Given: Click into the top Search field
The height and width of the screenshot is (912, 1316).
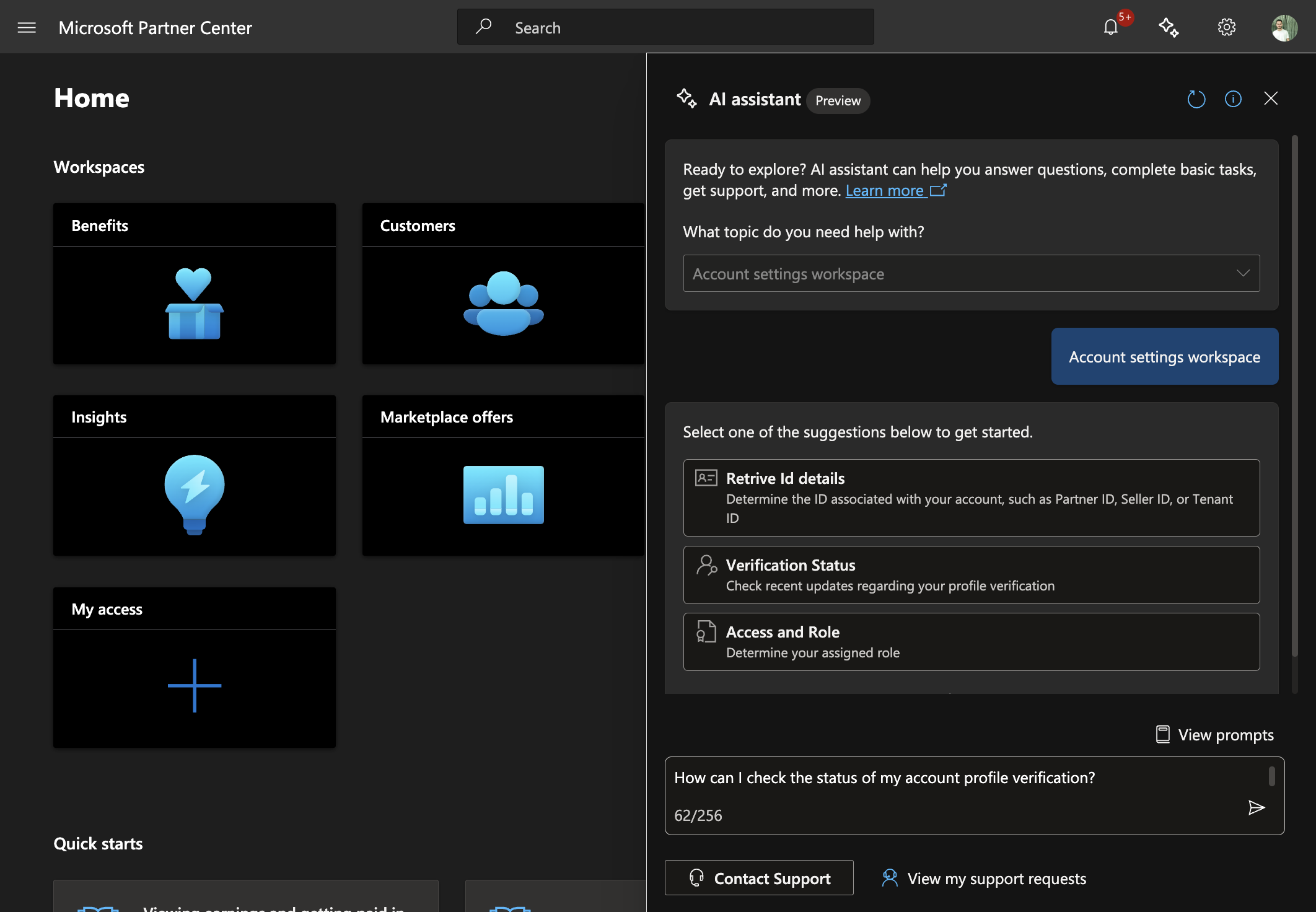Looking at the screenshot, I should 665,27.
